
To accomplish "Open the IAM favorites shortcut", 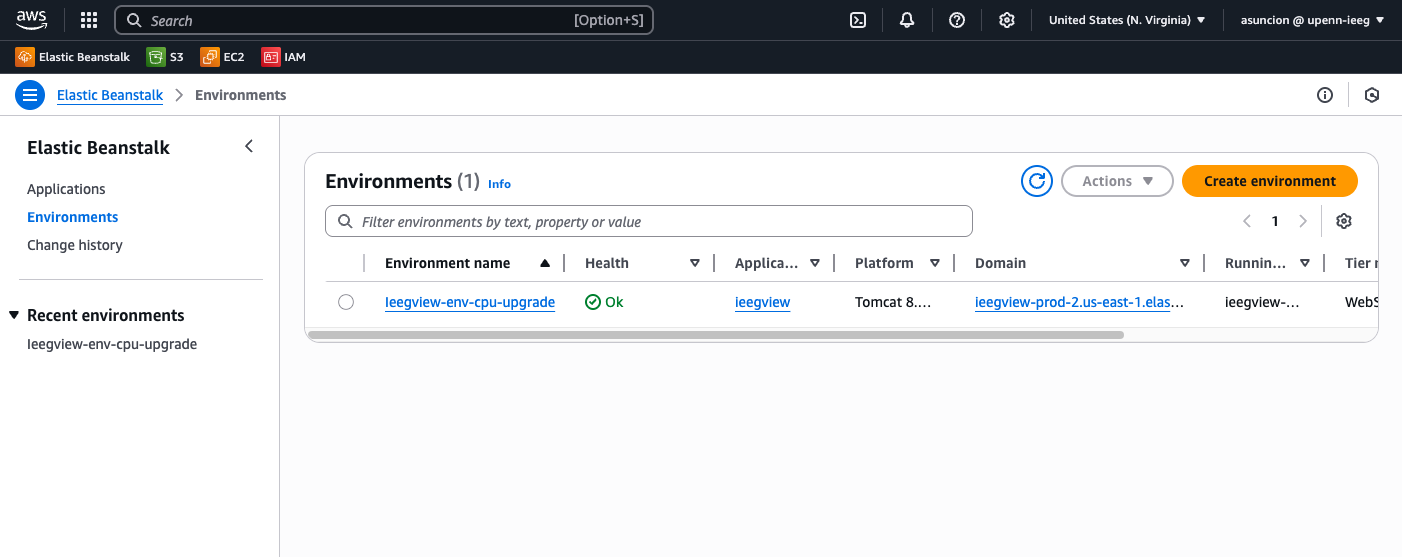I will pyautogui.click(x=284, y=57).
